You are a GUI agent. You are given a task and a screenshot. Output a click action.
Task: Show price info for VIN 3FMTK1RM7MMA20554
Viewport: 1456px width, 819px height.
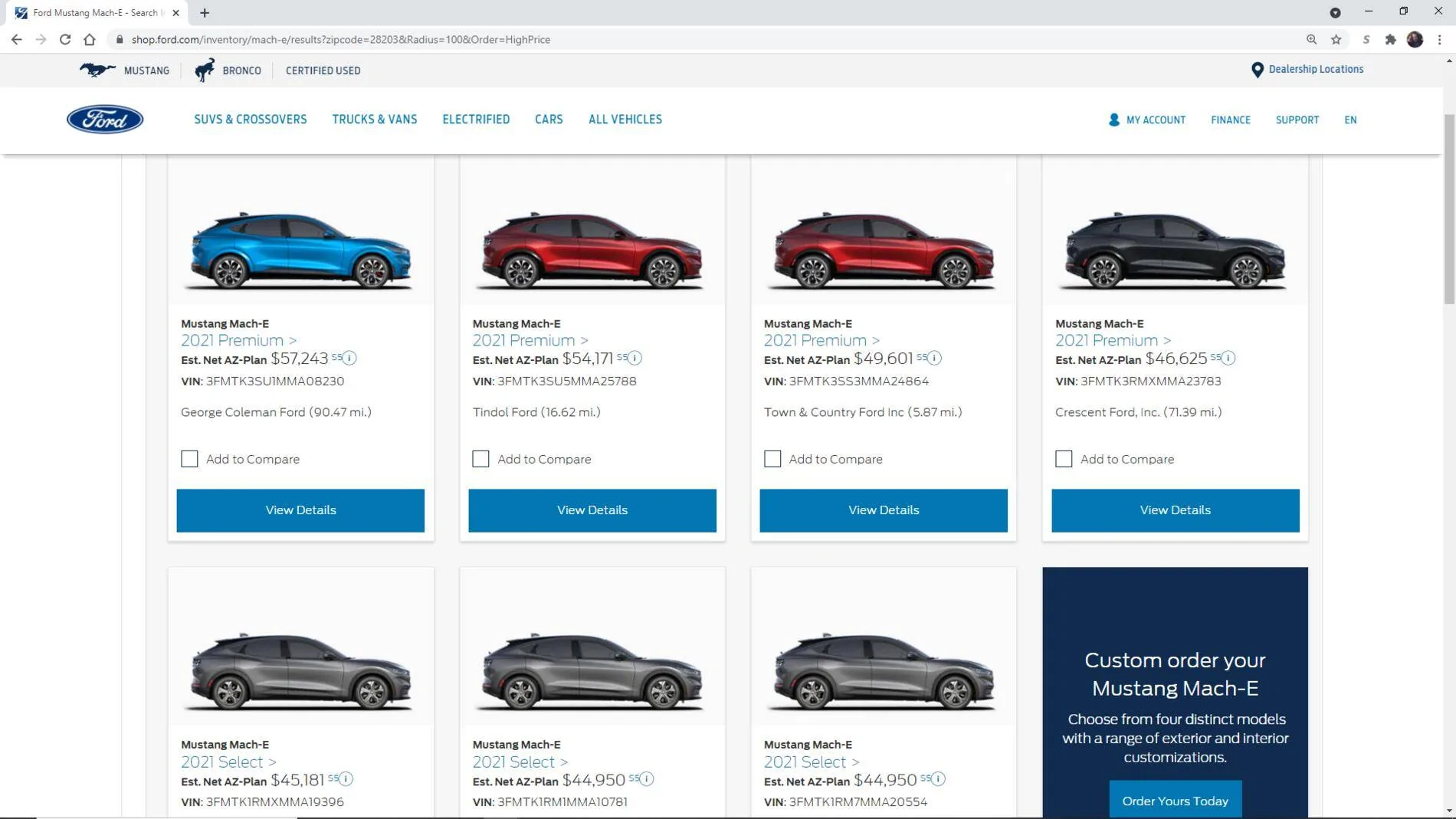pyautogui.click(x=938, y=779)
